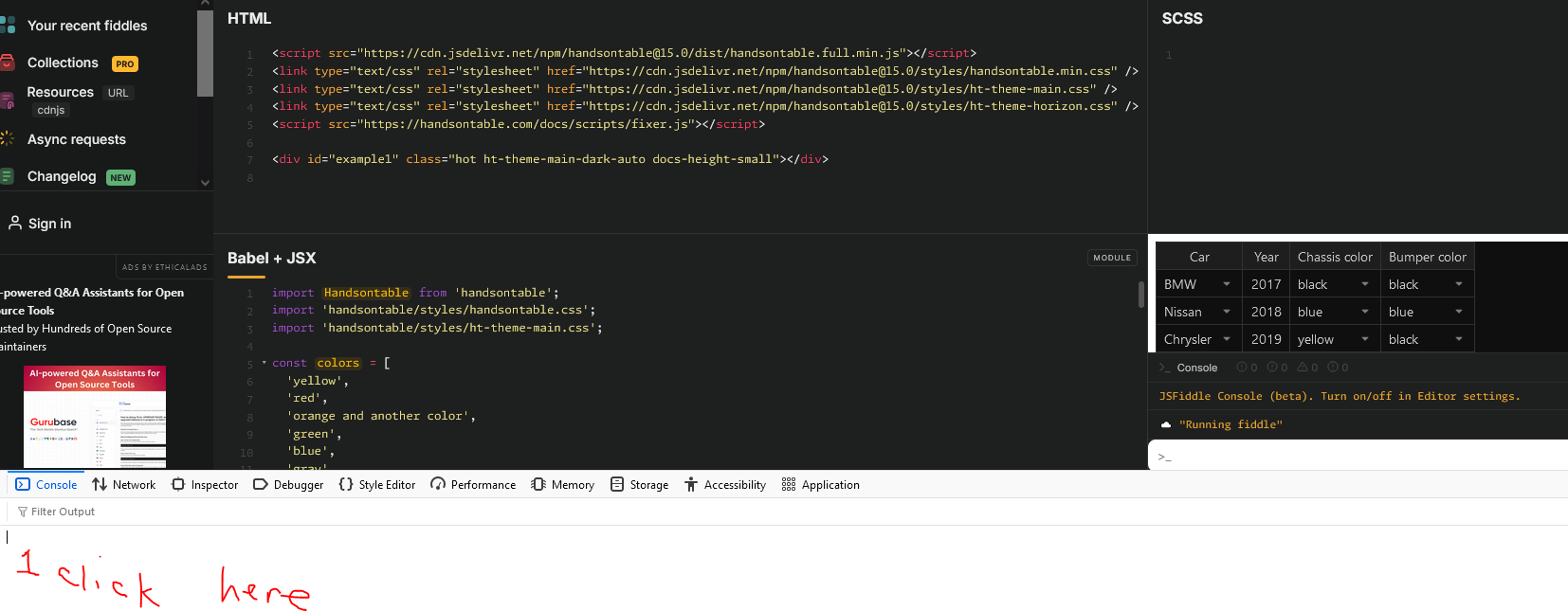Click the Resources sidebar icon

pos(7,99)
